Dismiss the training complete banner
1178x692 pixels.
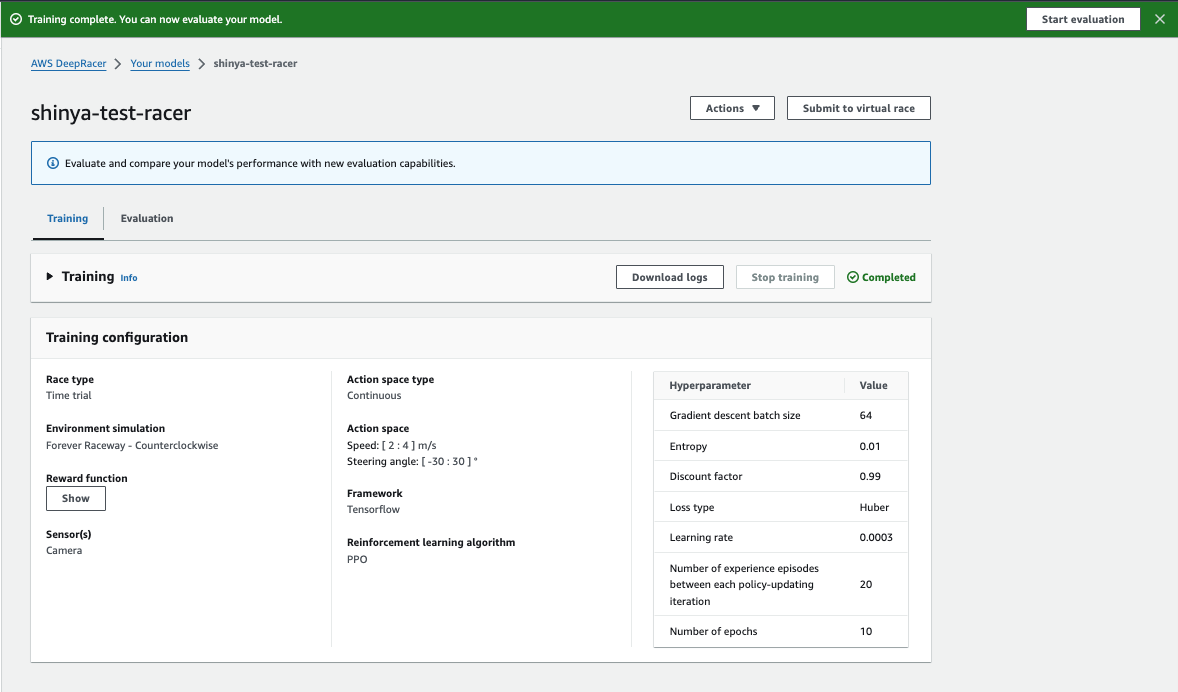click(1159, 20)
